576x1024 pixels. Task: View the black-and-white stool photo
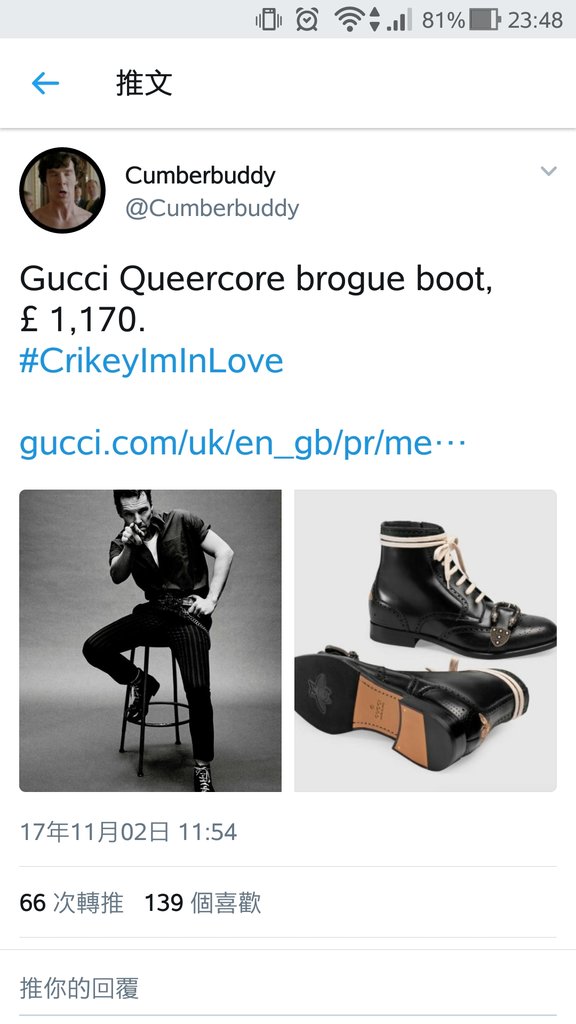click(150, 641)
